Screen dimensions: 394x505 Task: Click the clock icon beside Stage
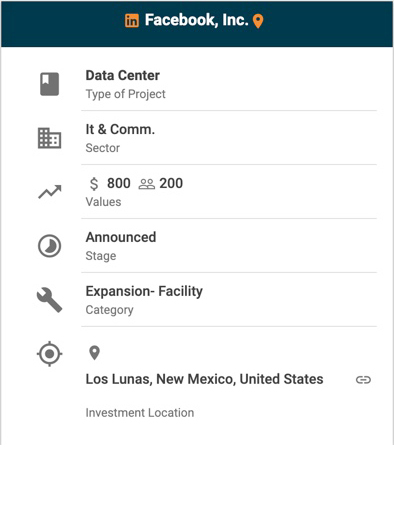pos(49,246)
